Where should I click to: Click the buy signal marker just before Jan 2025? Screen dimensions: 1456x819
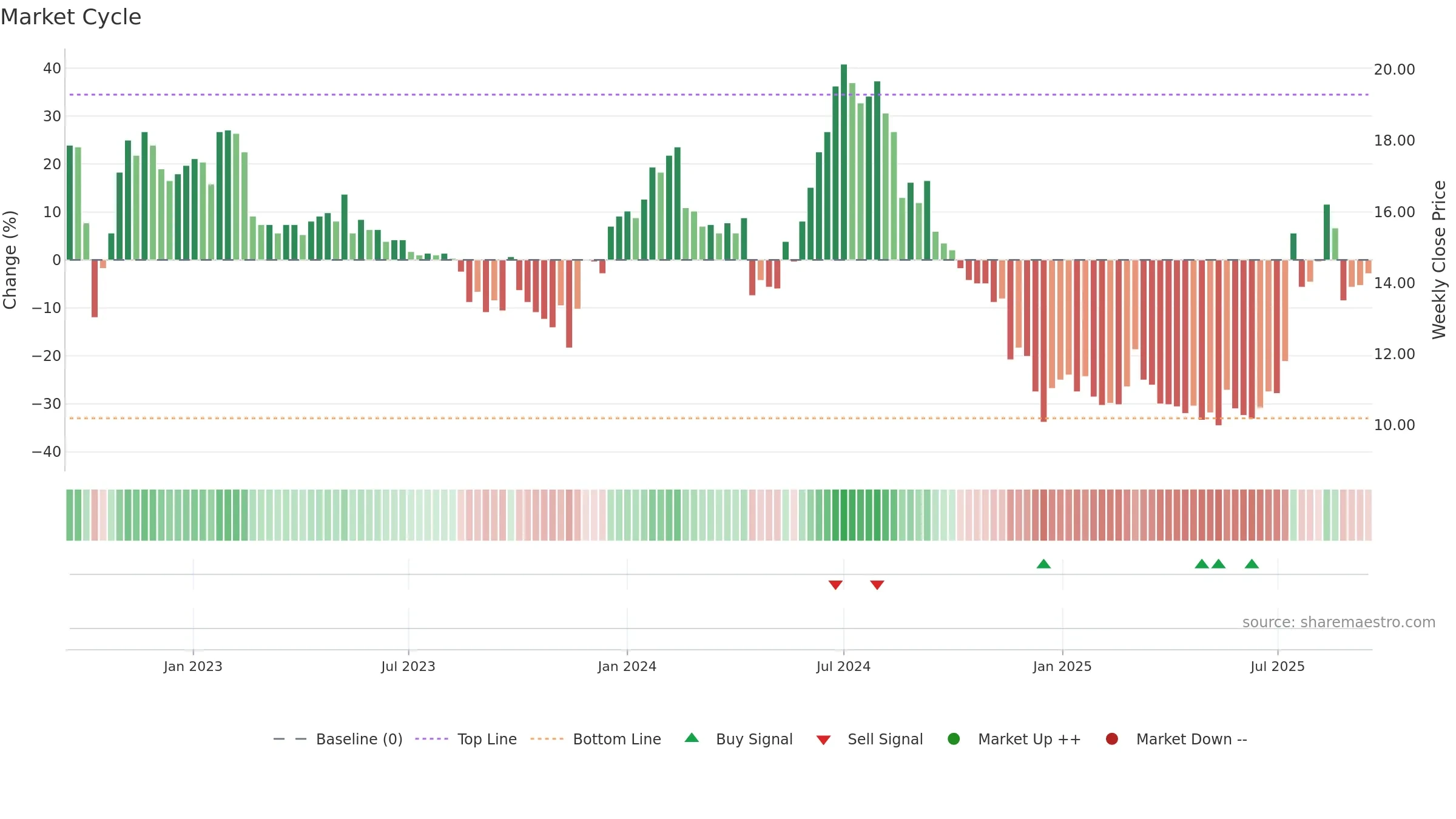pyautogui.click(x=1043, y=564)
